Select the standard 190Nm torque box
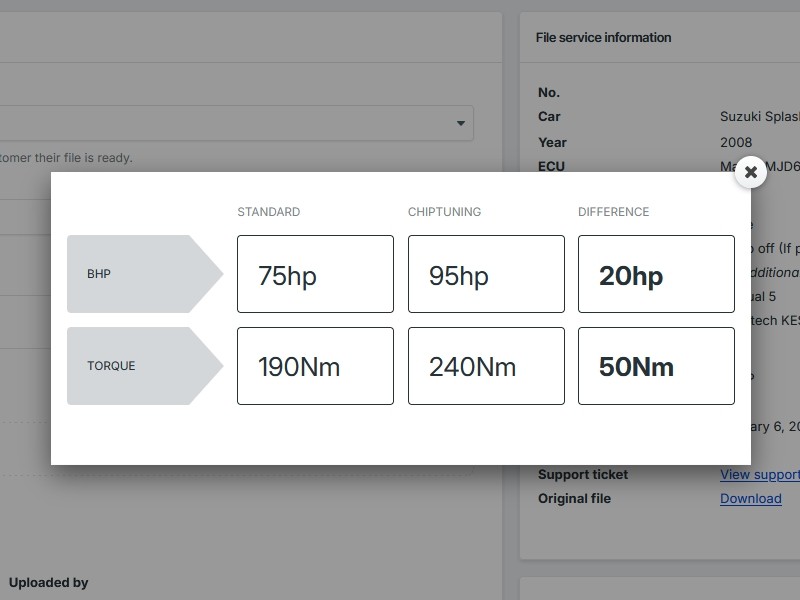800x600 pixels. point(315,366)
